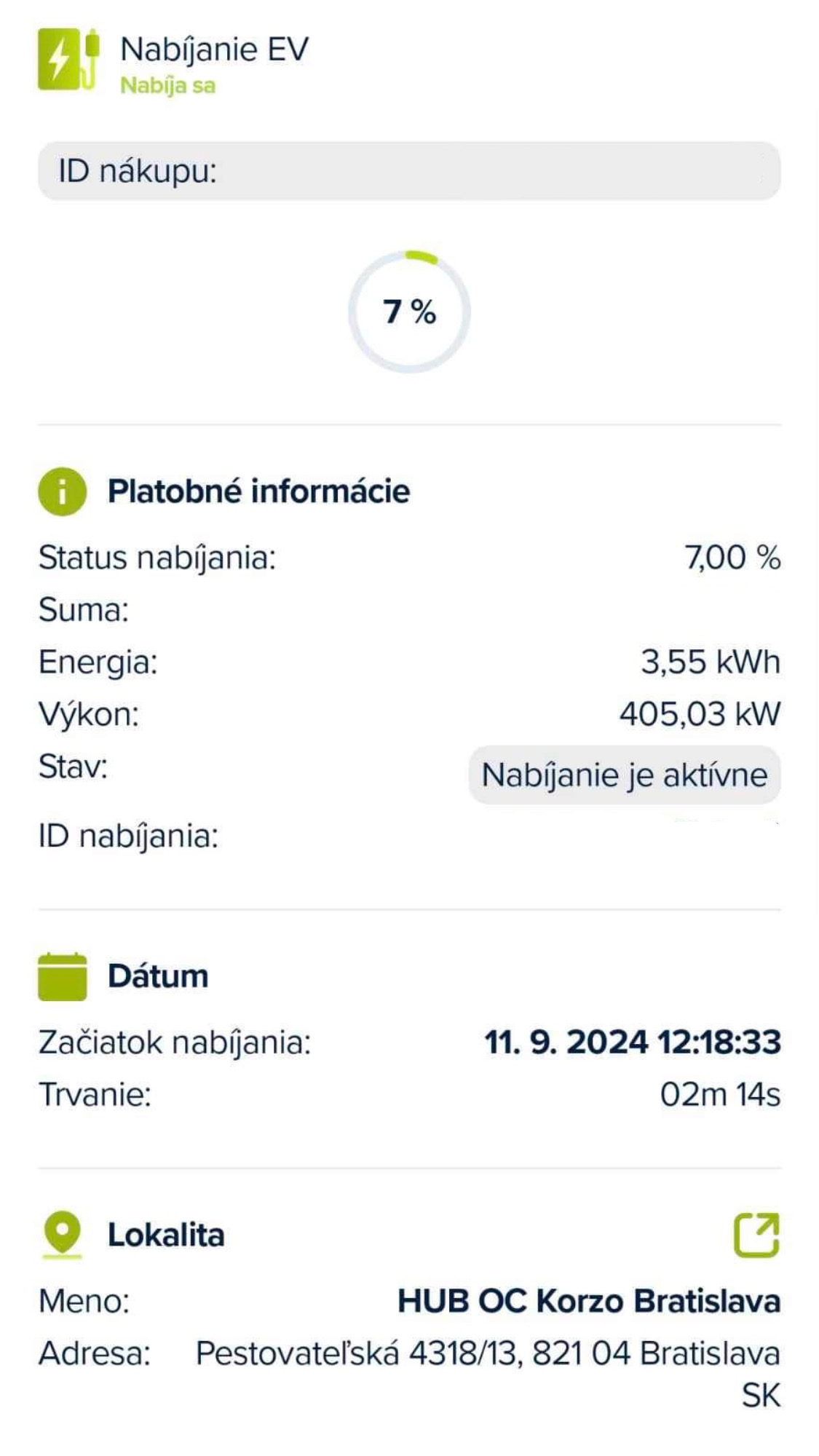The image size is (819, 1456).
Task: Click the green Nabíja sa status text
Action: 167,86
